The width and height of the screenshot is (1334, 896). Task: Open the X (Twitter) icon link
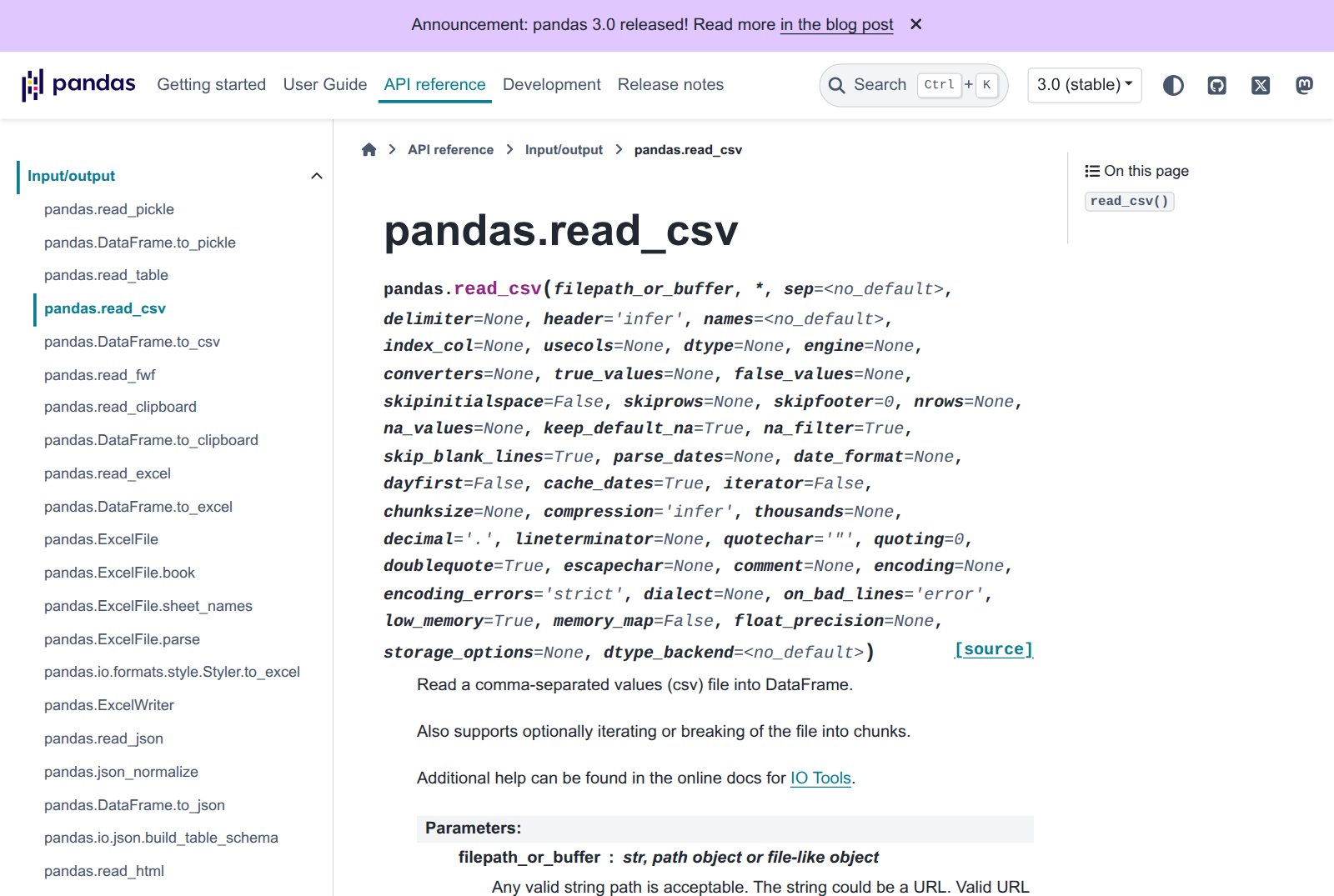(x=1261, y=85)
